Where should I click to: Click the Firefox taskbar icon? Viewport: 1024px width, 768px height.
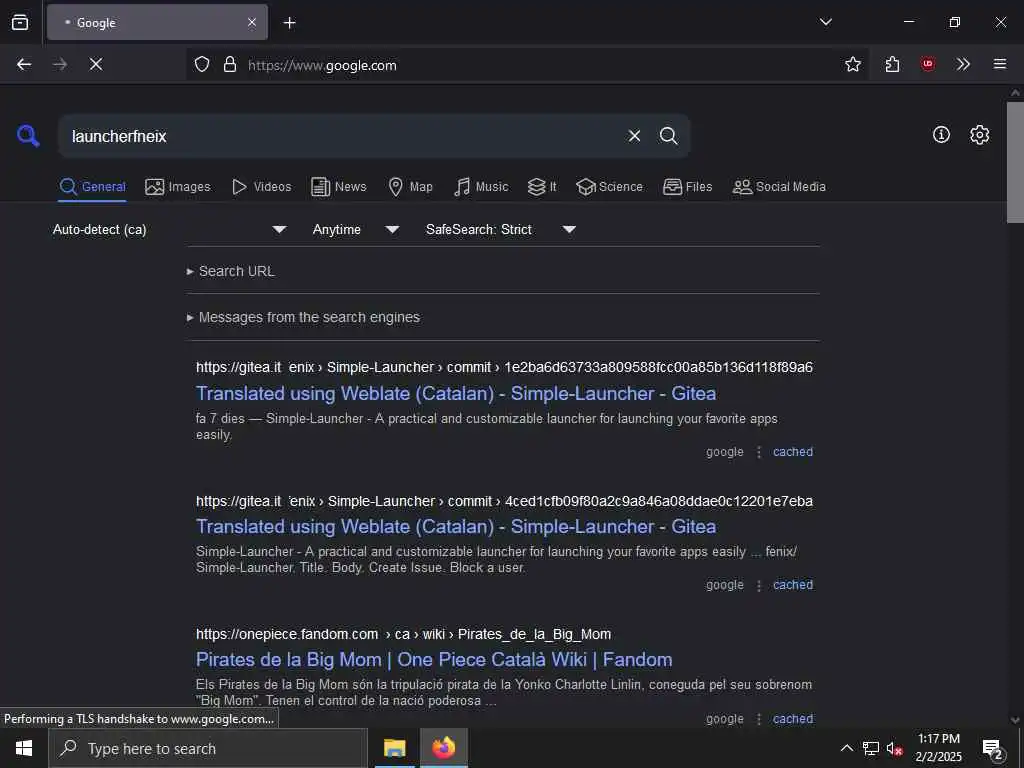point(443,748)
